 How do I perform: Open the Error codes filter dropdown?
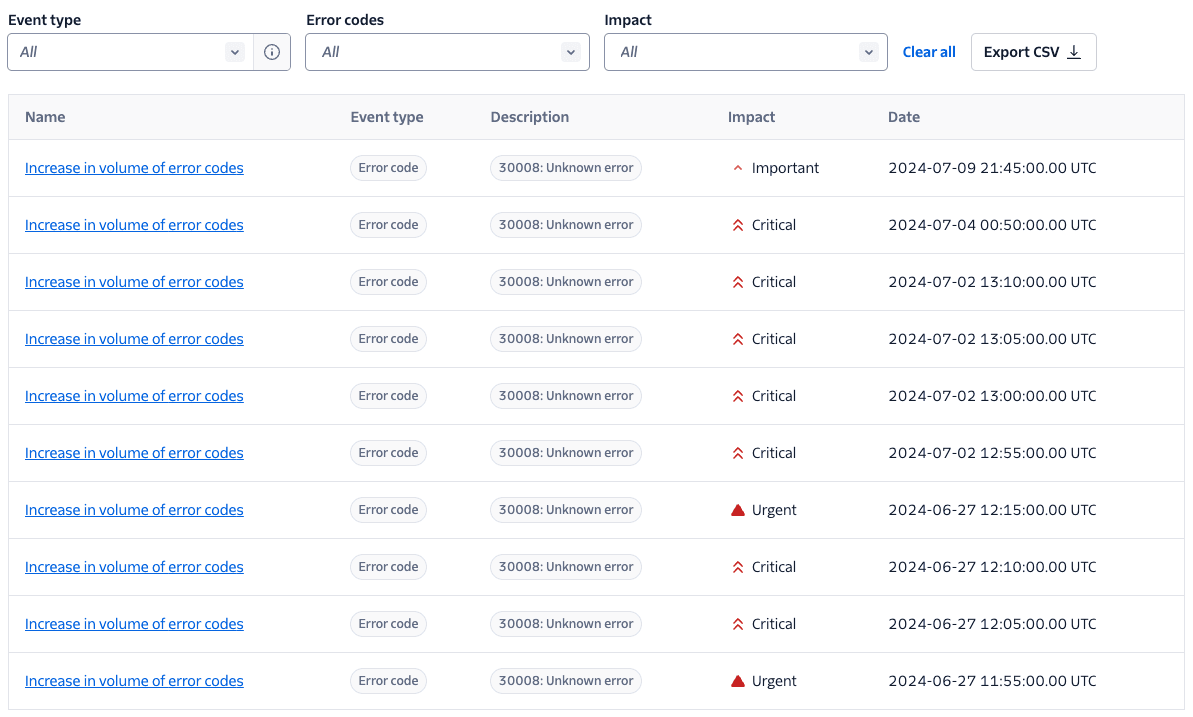click(x=446, y=51)
